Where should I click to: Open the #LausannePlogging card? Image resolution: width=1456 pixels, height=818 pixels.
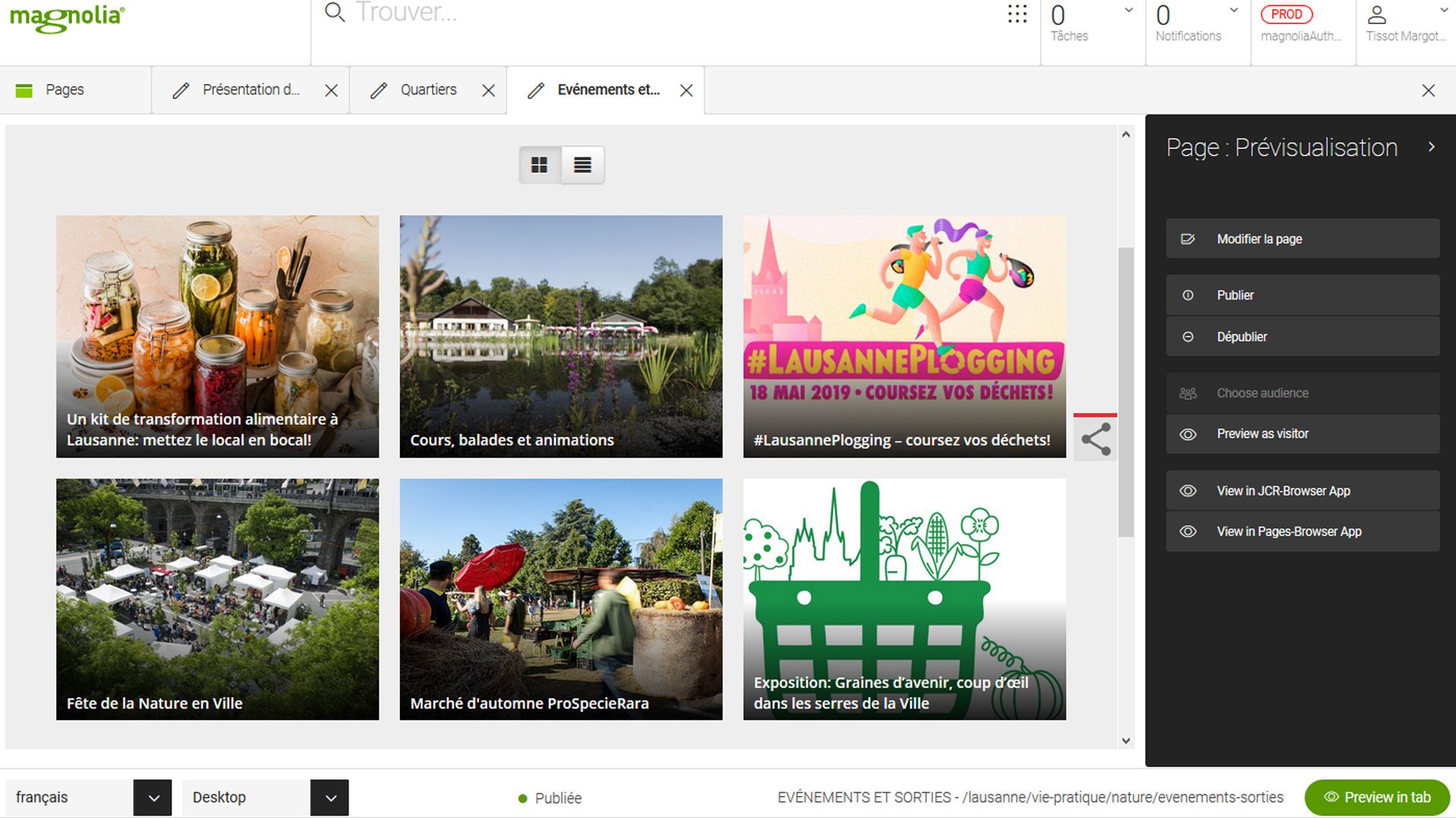tap(904, 336)
